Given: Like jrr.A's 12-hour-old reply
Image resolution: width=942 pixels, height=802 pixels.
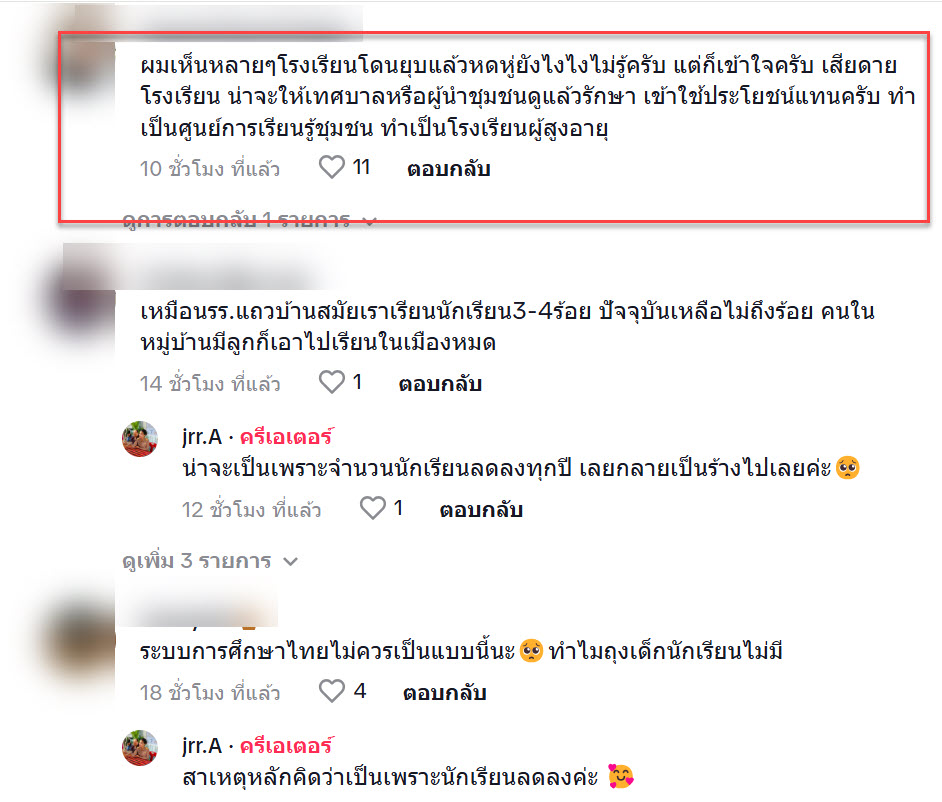Looking at the screenshot, I should point(372,508).
